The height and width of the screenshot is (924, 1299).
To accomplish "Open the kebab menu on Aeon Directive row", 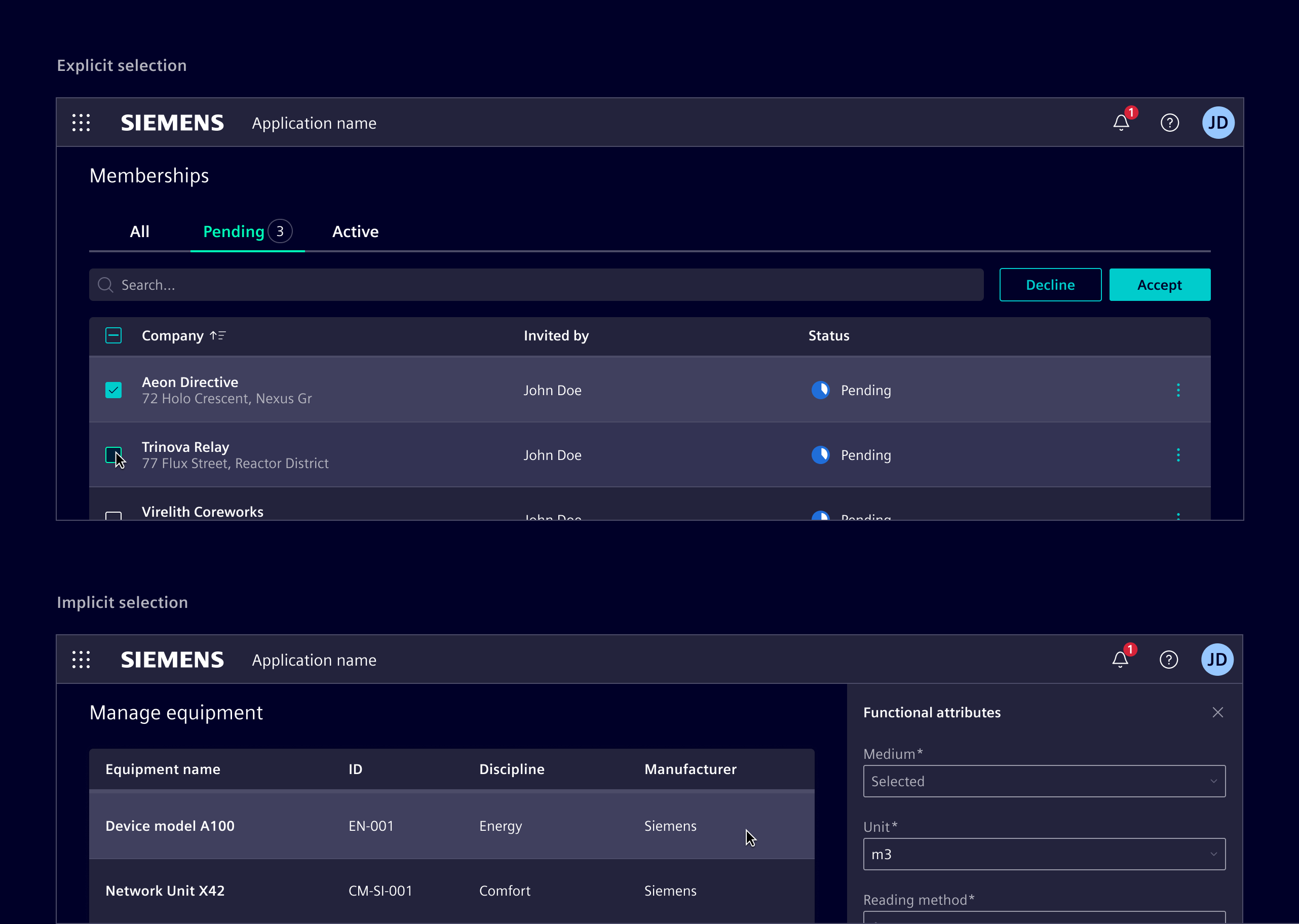I will tap(1178, 390).
